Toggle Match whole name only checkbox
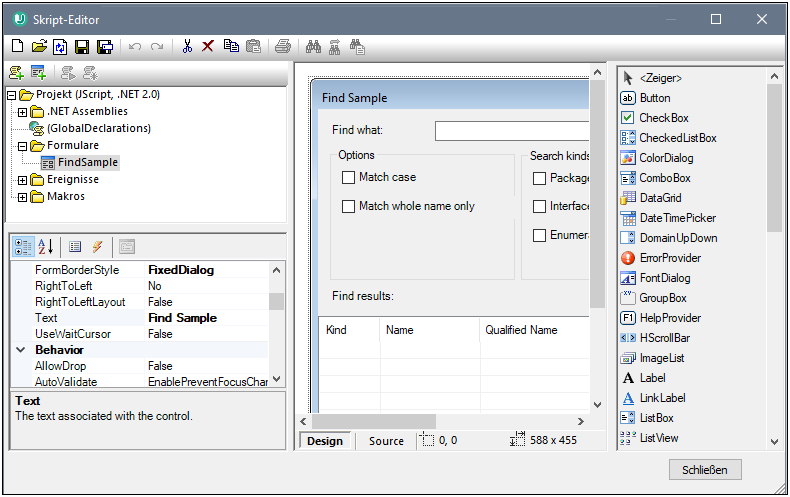The image size is (790, 497). [x=349, y=207]
